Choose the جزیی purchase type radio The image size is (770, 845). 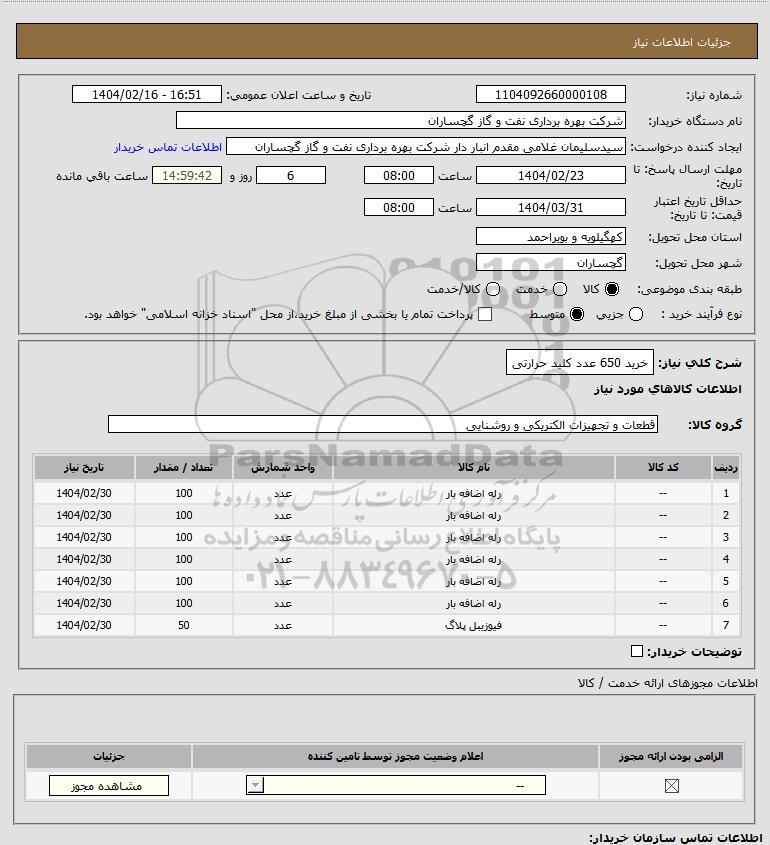pos(636,314)
